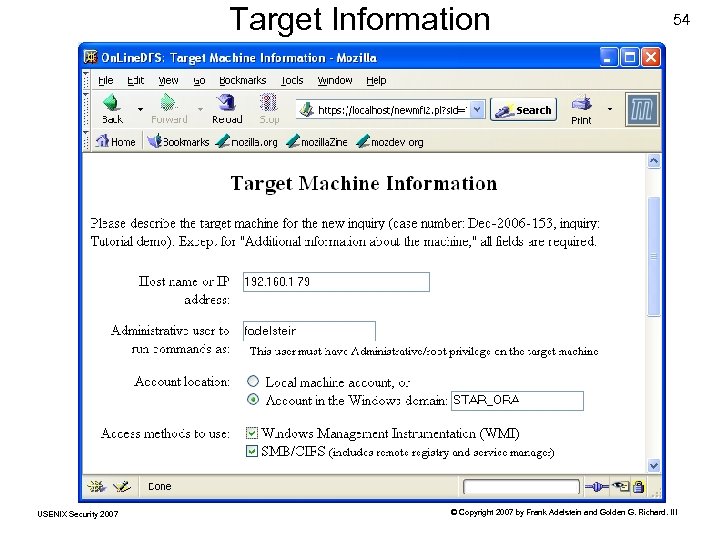
Task: Open the Edit menu
Action: coord(135,80)
